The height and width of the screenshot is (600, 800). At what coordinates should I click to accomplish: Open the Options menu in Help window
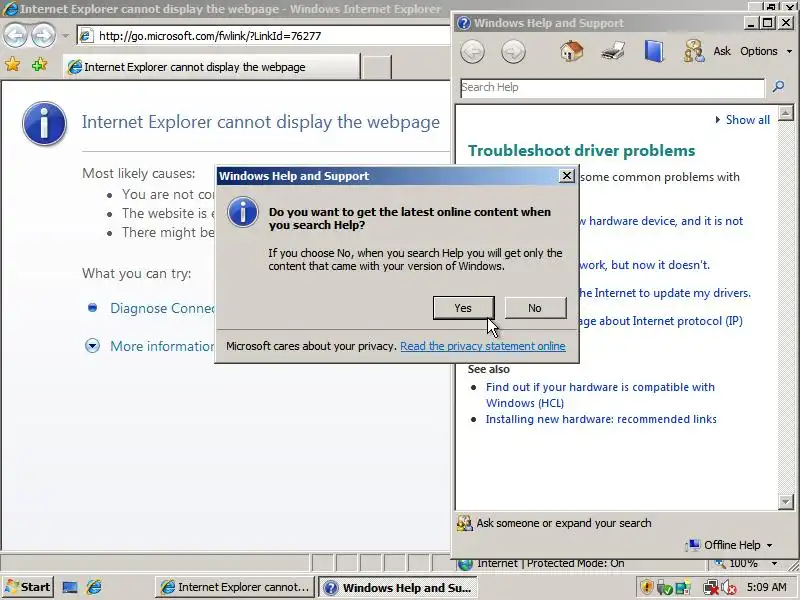[x=766, y=51]
